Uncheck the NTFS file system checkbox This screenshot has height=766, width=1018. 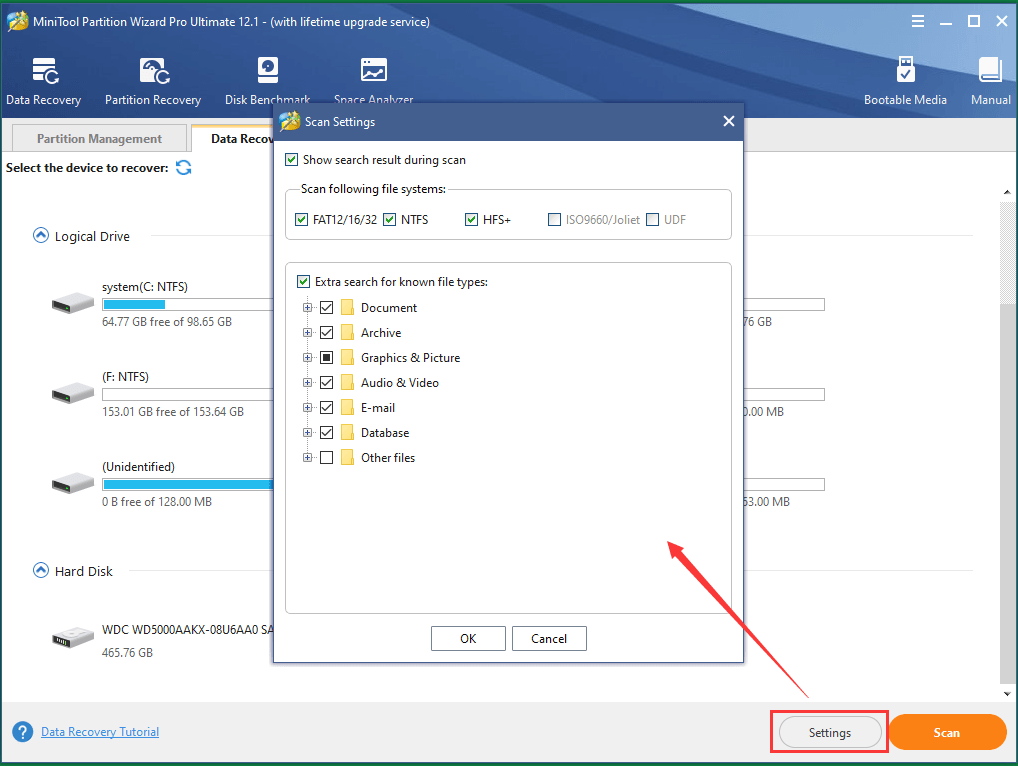point(390,219)
